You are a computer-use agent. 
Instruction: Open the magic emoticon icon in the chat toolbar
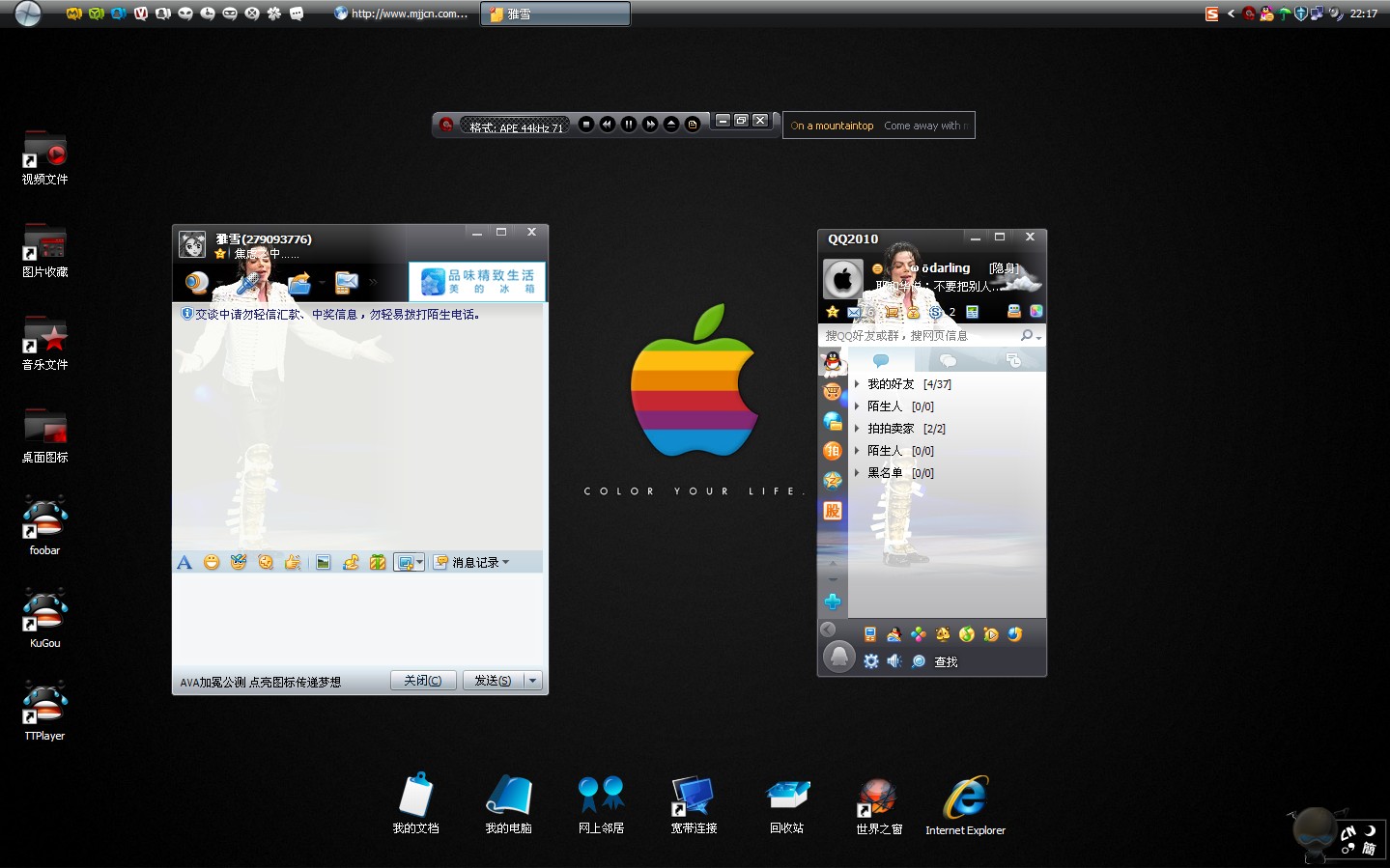[x=239, y=563]
